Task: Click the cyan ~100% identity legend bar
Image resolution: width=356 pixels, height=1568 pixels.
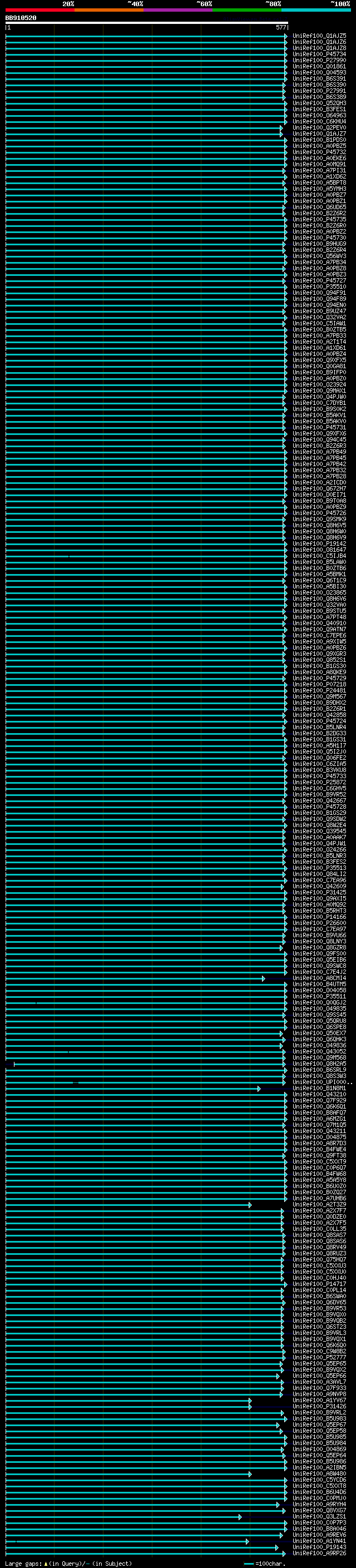Action: click(x=317, y=10)
